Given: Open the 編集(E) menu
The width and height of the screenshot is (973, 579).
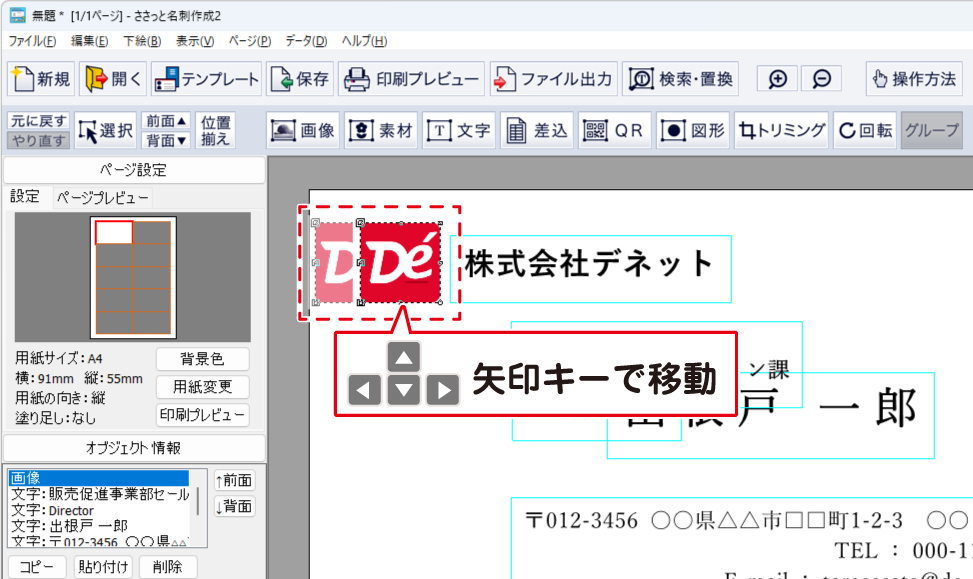Looking at the screenshot, I should coord(89,41).
